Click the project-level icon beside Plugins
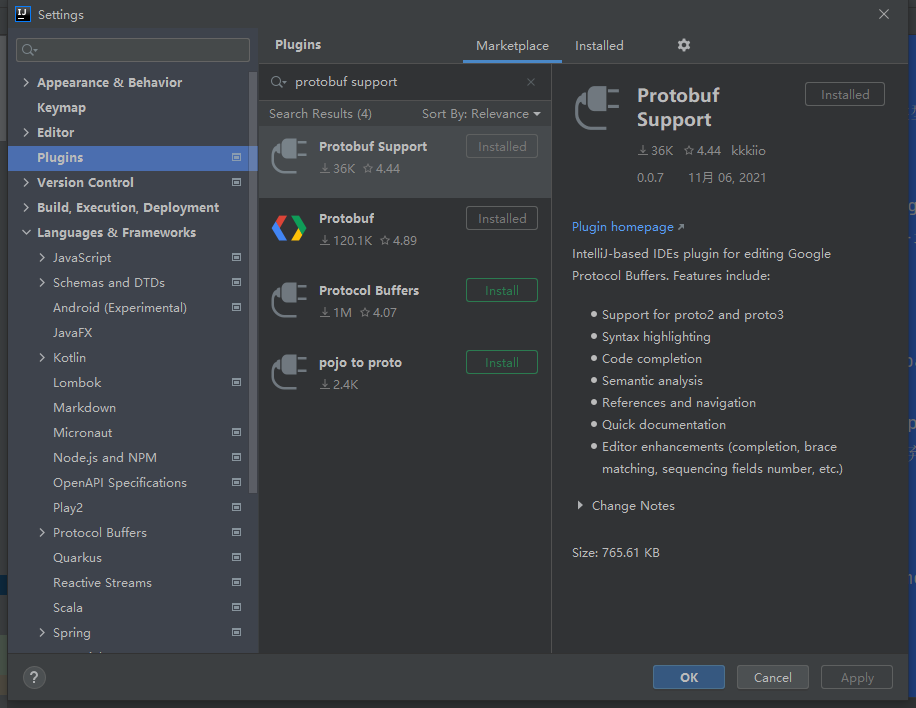 tap(237, 157)
